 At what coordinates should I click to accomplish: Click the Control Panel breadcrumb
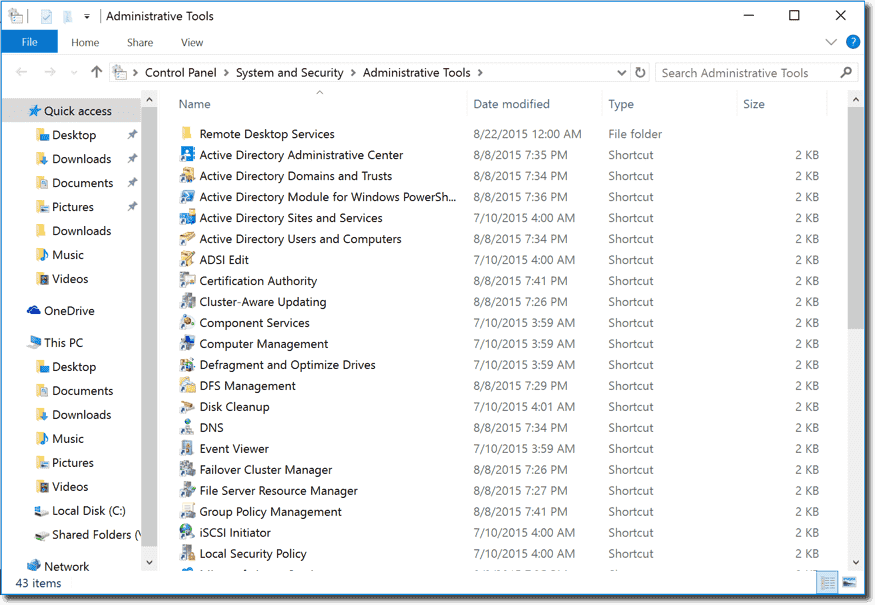click(x=180, y=73)
